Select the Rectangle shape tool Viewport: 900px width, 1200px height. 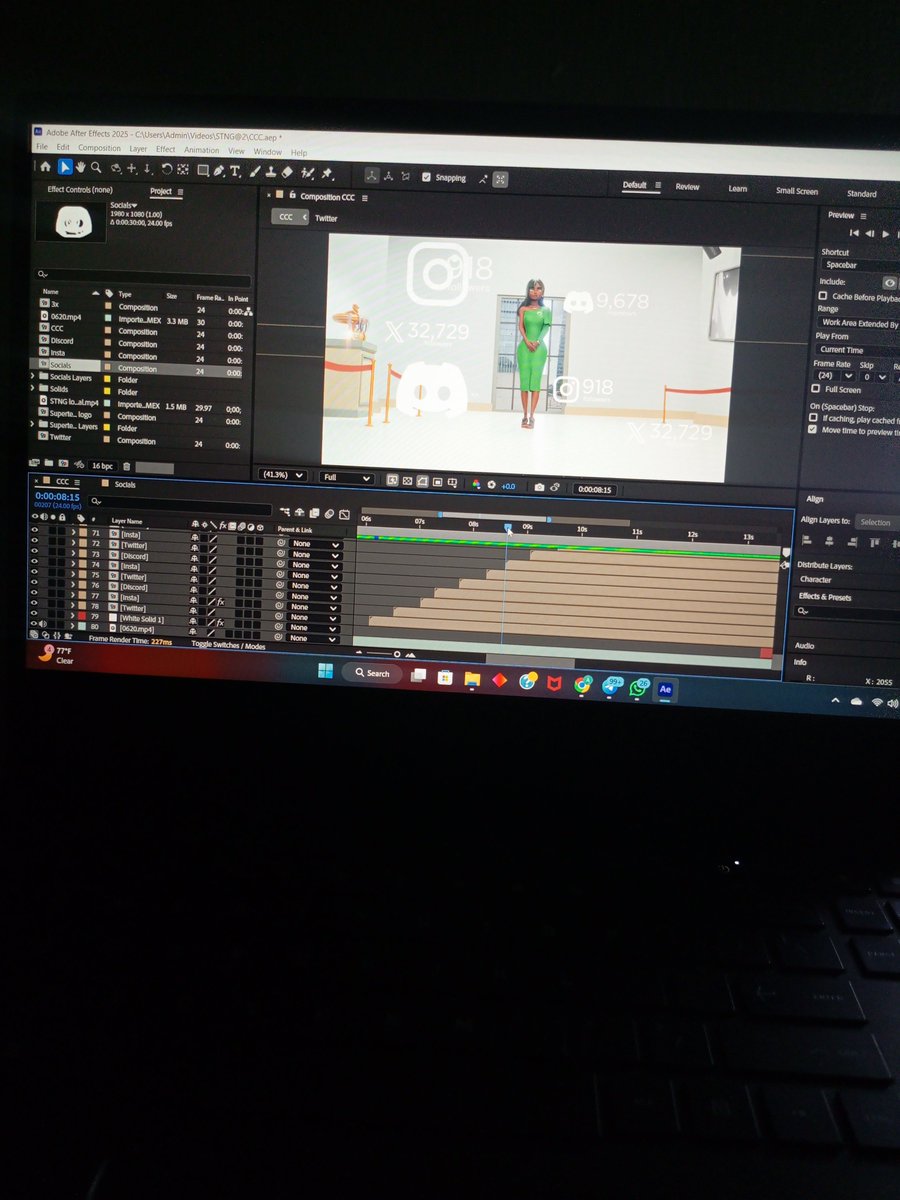point(203,170)
